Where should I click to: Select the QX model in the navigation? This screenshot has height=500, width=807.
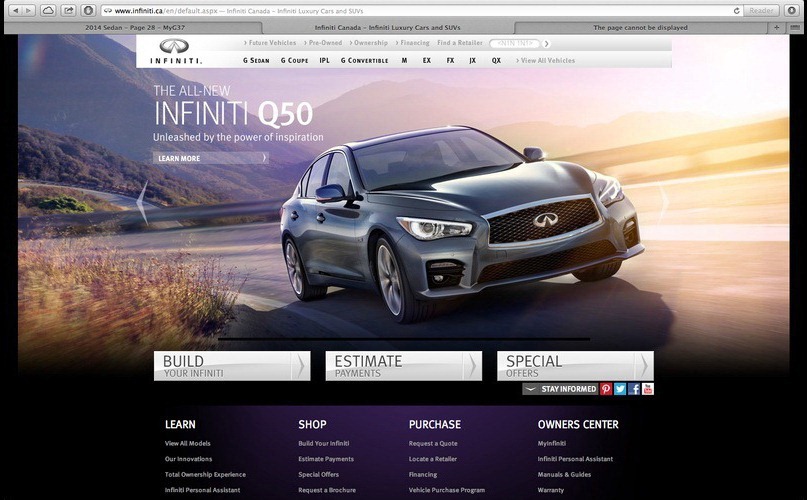496,60
